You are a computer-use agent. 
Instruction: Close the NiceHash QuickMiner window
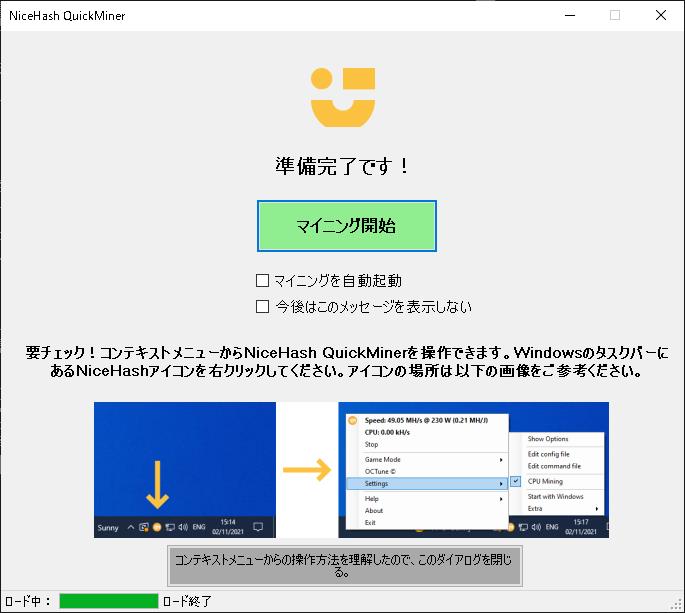[x=661, y=15]
